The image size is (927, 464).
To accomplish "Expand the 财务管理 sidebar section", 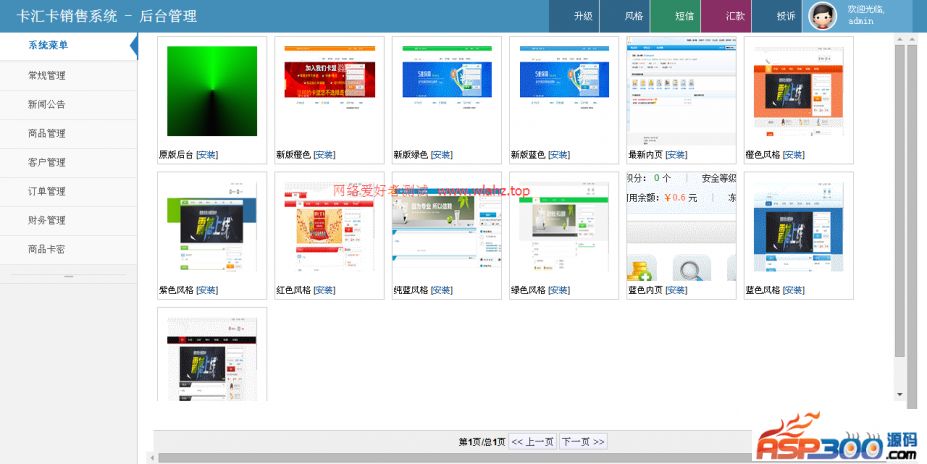I will [x=47, y=220].
